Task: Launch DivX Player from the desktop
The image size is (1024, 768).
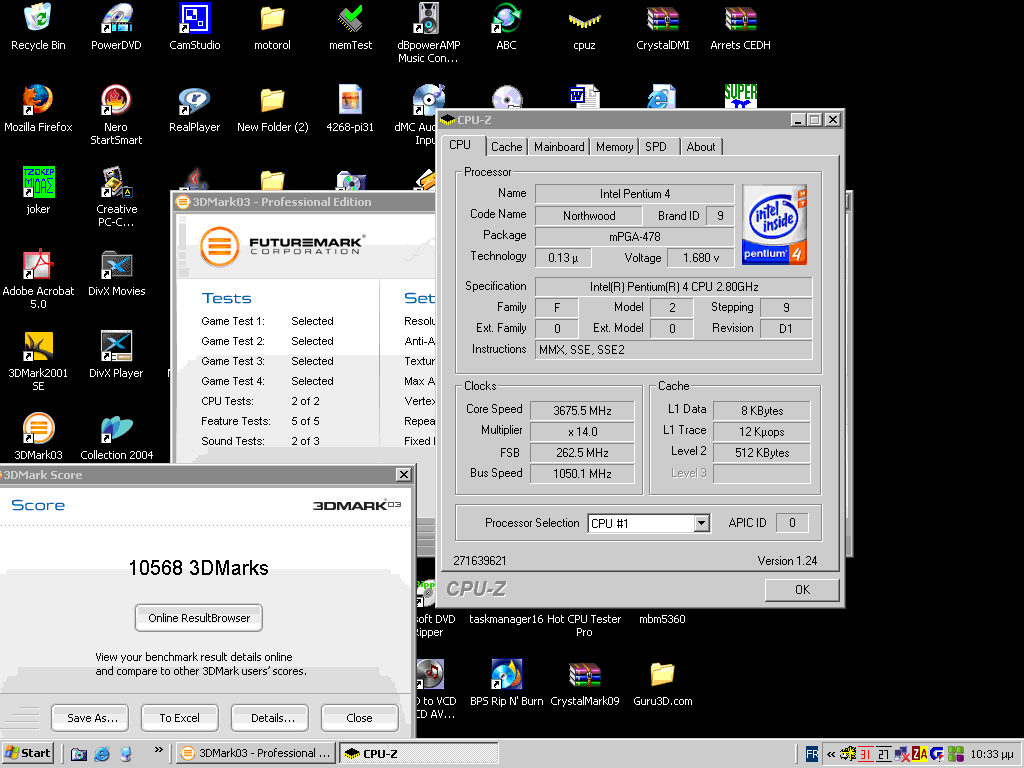Action: point(116,346)
